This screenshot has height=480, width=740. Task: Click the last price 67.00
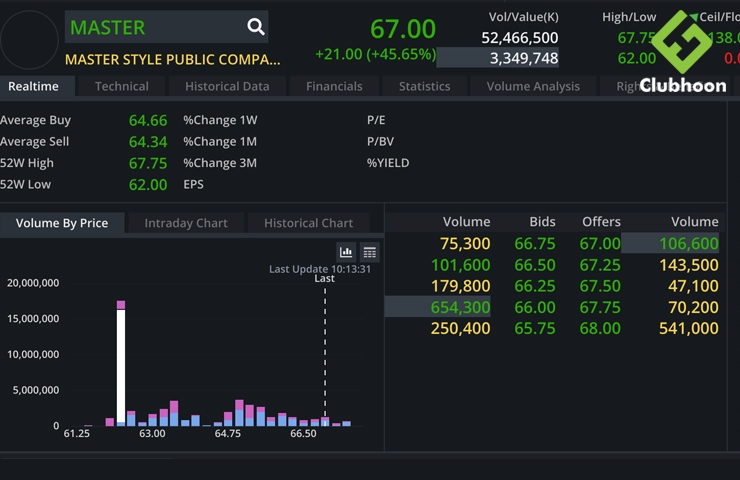pyautogui.click(x=403, y=29)
